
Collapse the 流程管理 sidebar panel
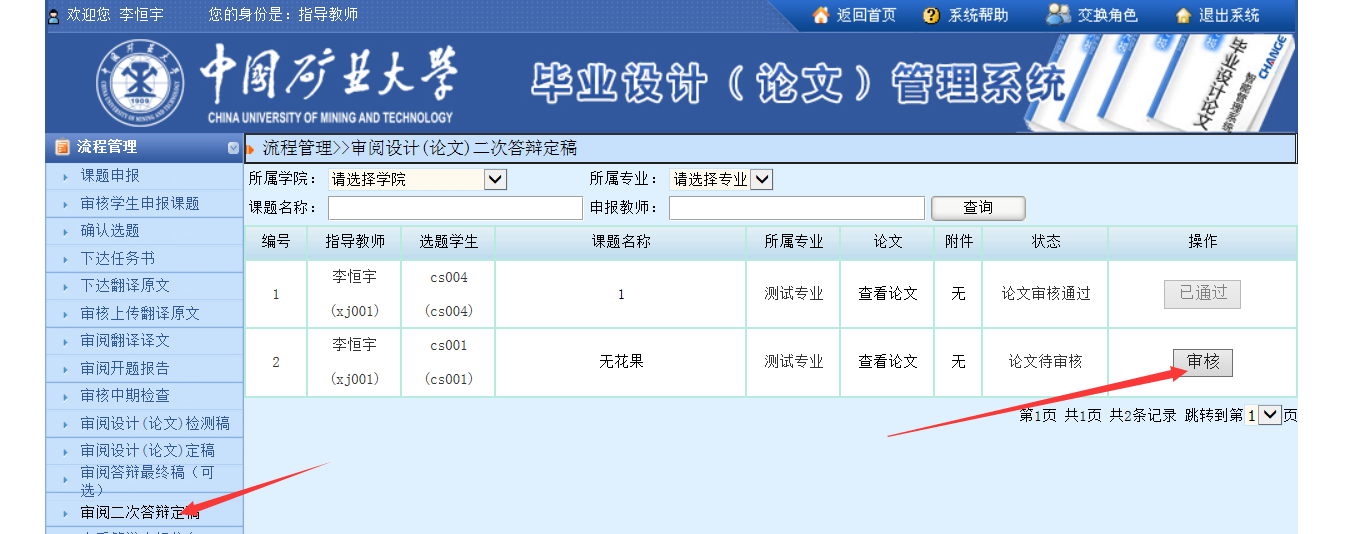pos(234,148)
